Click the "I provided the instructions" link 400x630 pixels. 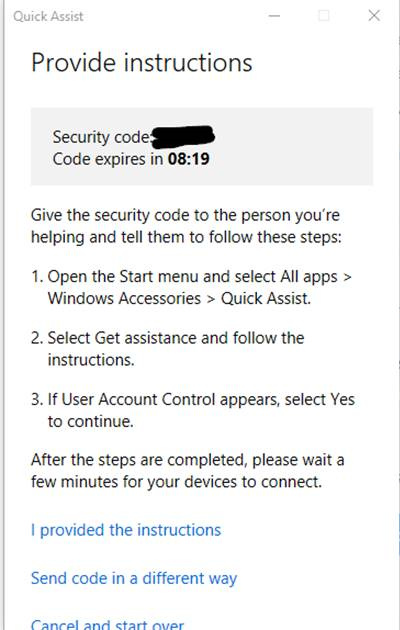tap(126, 530)
